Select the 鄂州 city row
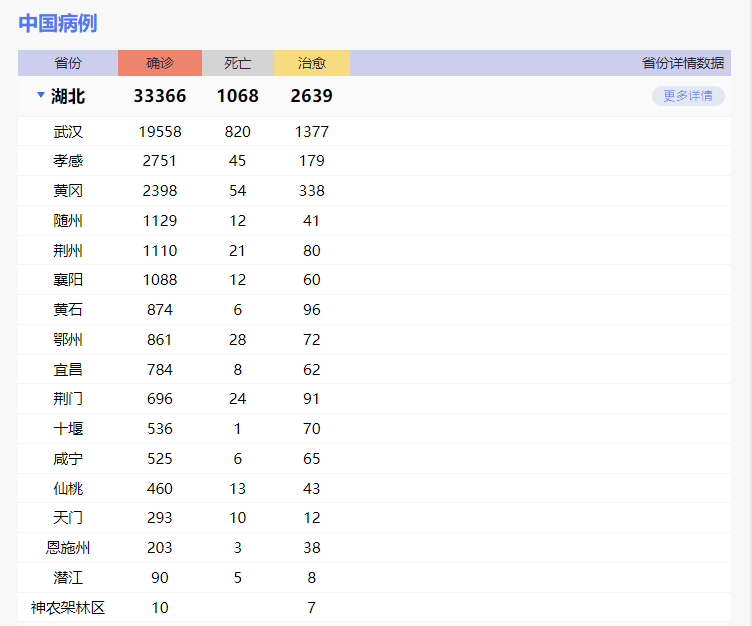This screenshot has height=626, width=752. [x=68, y=340]
